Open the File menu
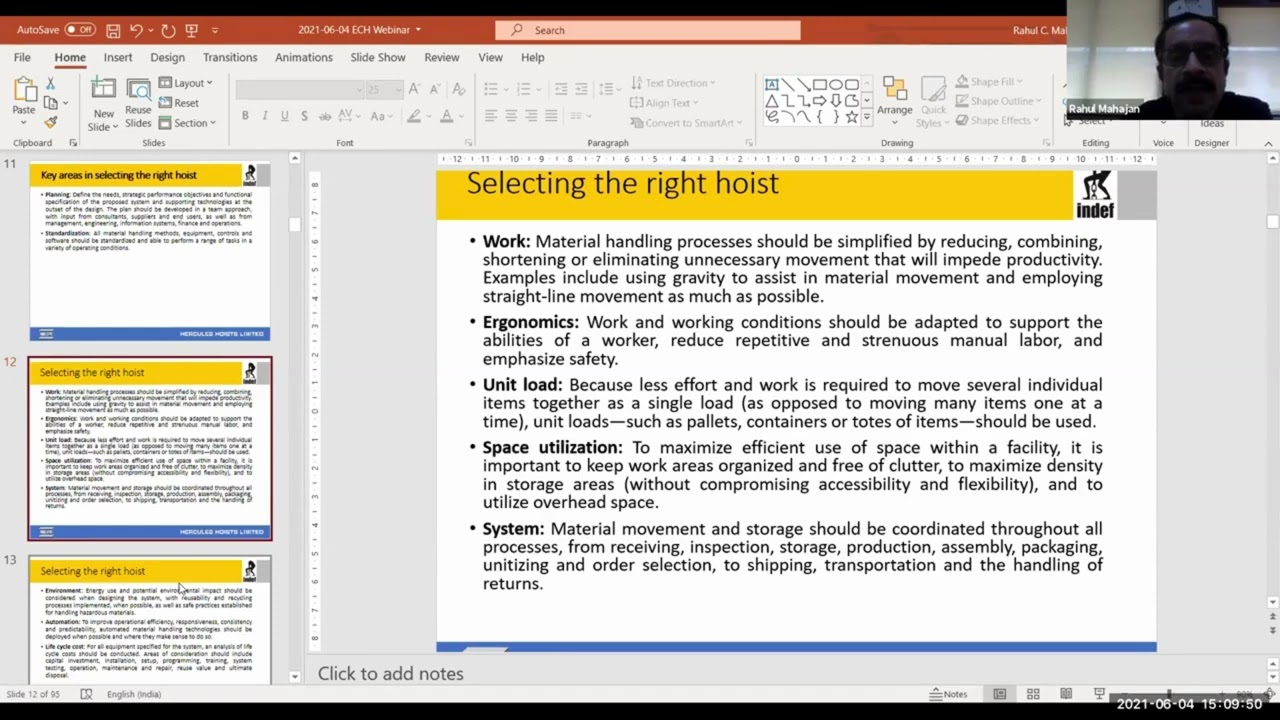This screenshot has height=720, width=1280. pos(22,57)
